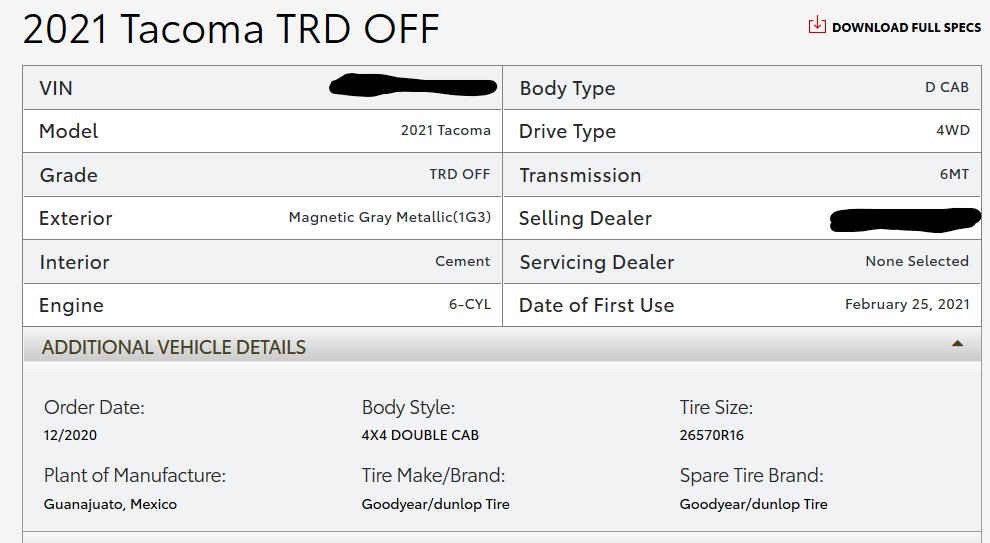Open the DOWNLOAD FULL SPECS link
Image resolution: width=990 pixels, height=543 pixels.
pyautogui.click(x=906, y=27)
